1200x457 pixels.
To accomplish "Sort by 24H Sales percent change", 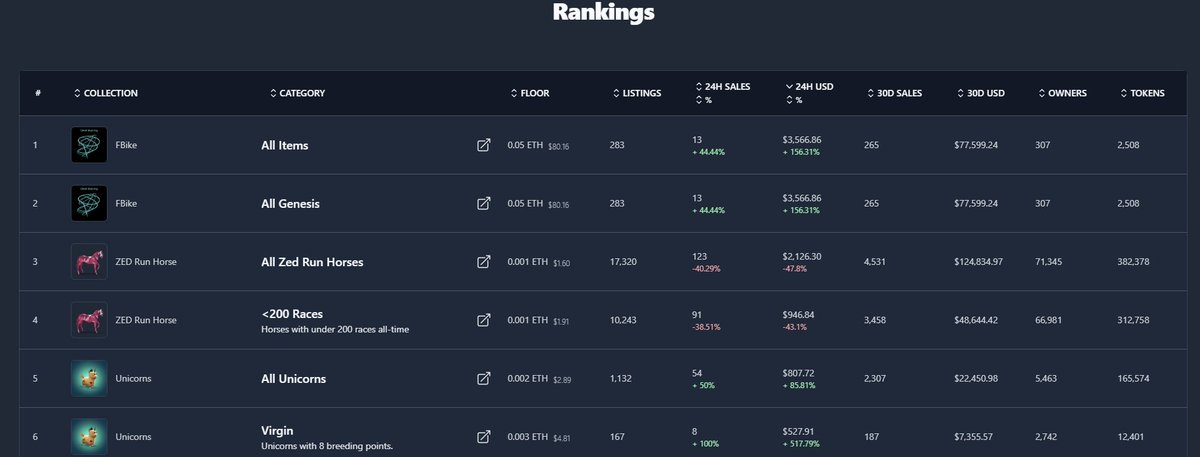I will 702,100.
